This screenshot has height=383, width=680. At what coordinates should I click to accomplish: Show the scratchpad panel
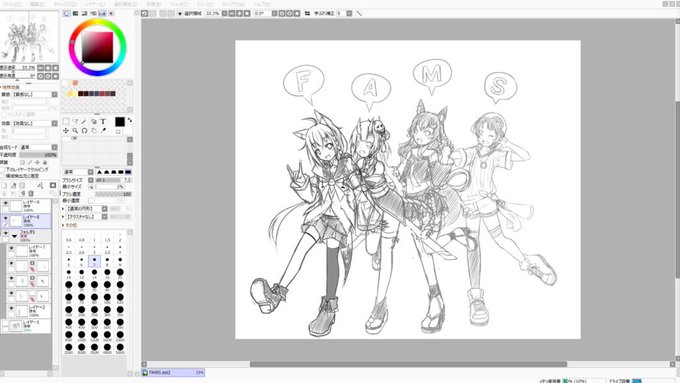point(111,13)
